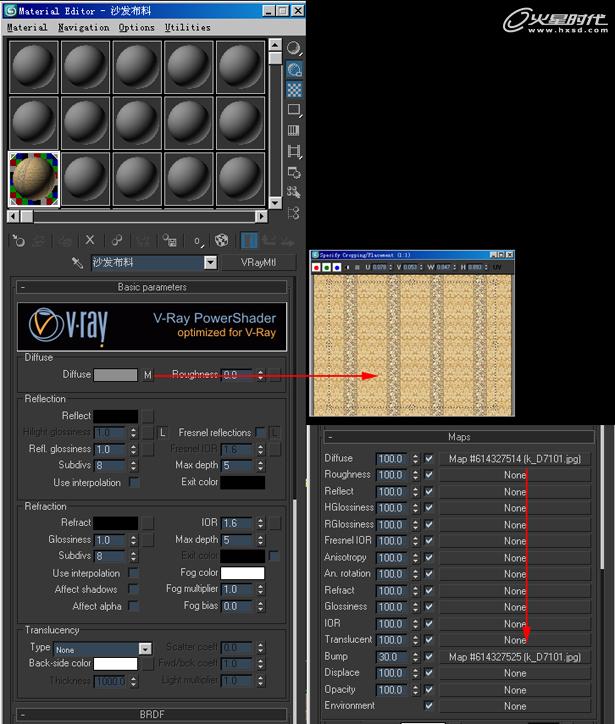Image resolution: width=615 pixels, height=724 pixels.
Task: Click green channel button in Cropping window
Action: (326, 267)
